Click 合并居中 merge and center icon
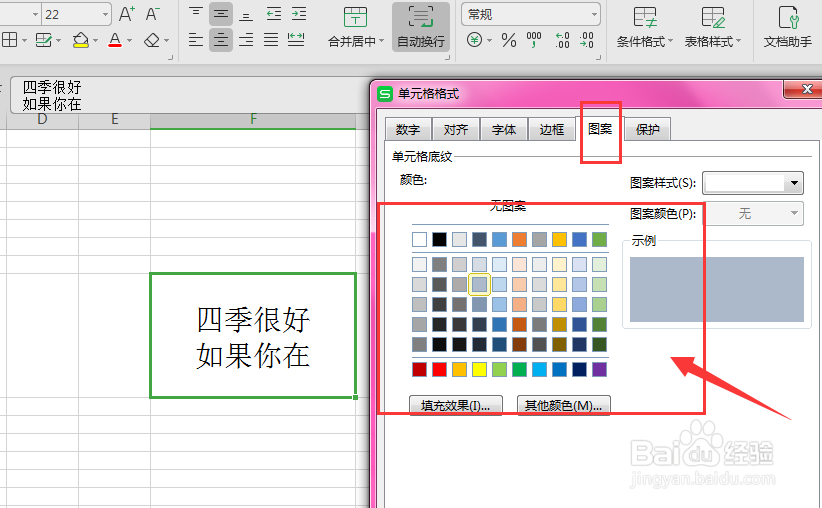This screenshot has height=508, width=822. pos(355,17)
